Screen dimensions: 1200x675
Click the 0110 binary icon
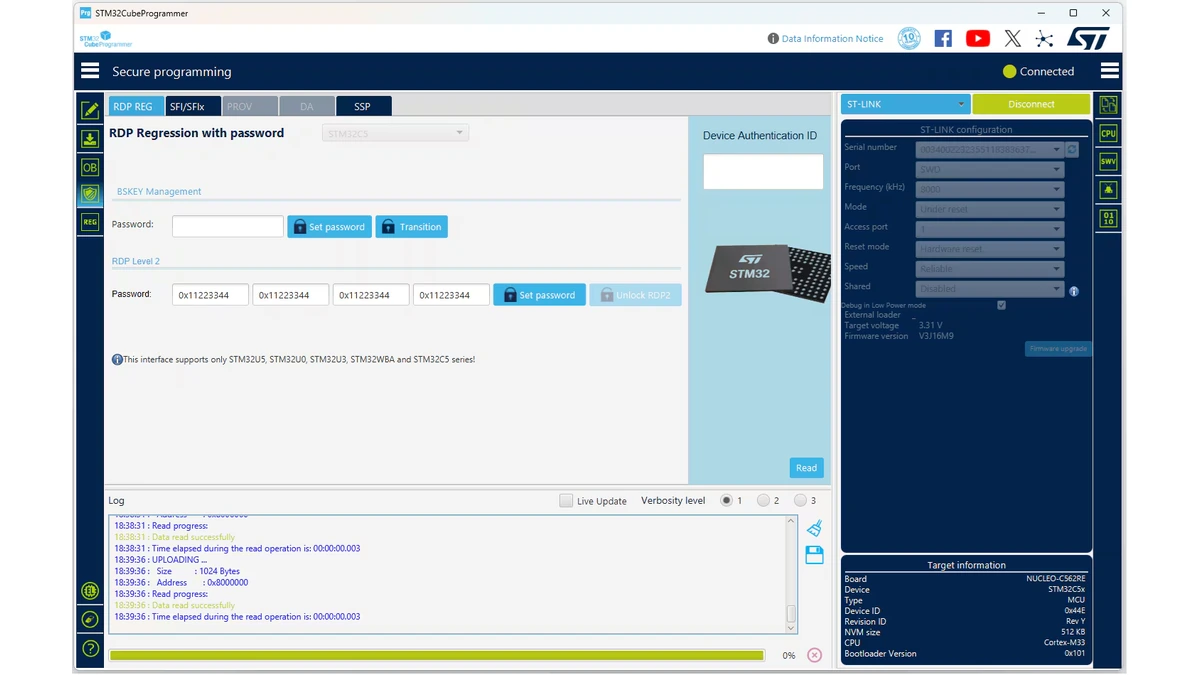(1108, 217)
